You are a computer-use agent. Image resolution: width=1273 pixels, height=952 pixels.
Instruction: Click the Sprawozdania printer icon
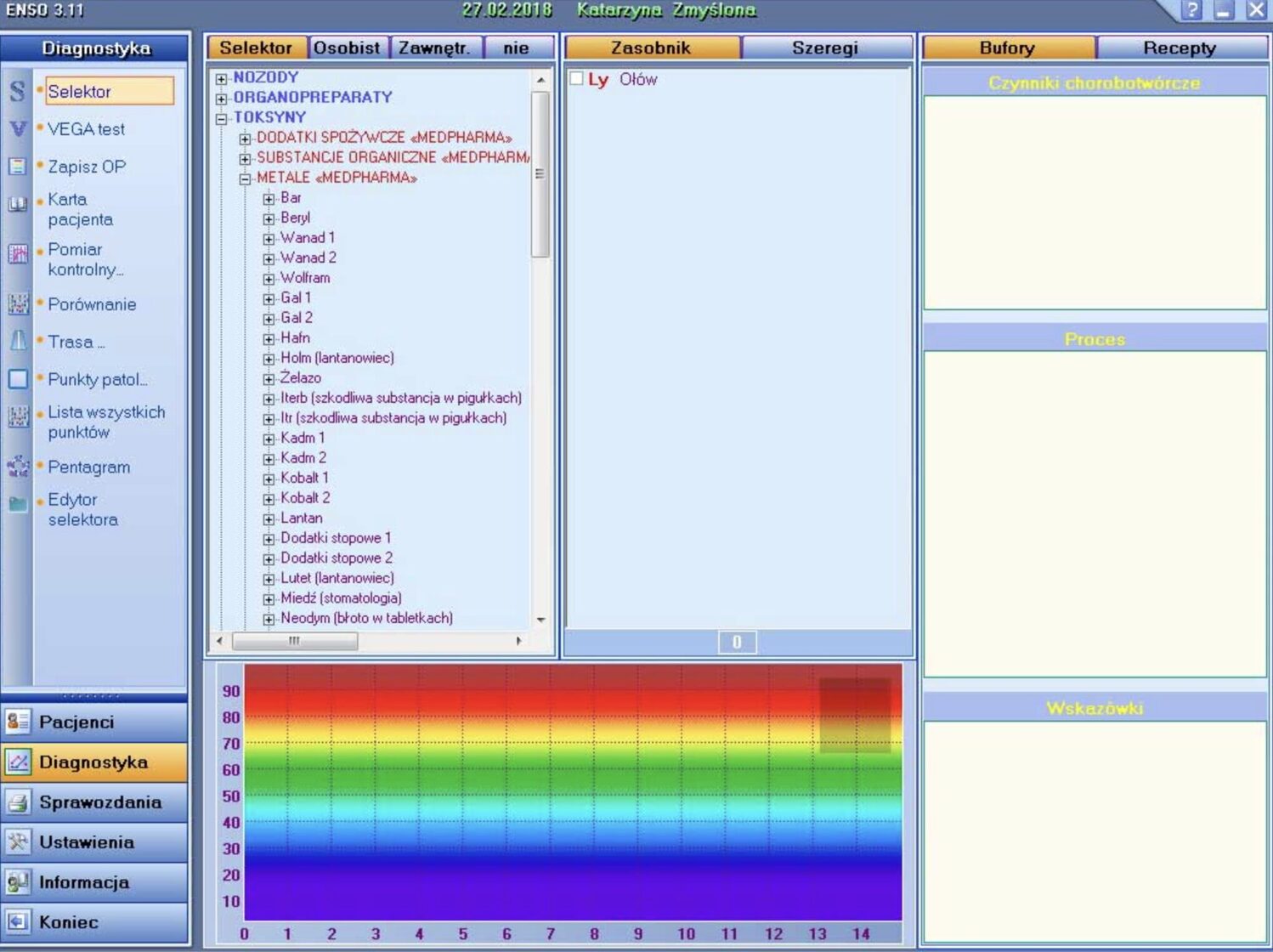pyautogui.click(x=17, y=802)
